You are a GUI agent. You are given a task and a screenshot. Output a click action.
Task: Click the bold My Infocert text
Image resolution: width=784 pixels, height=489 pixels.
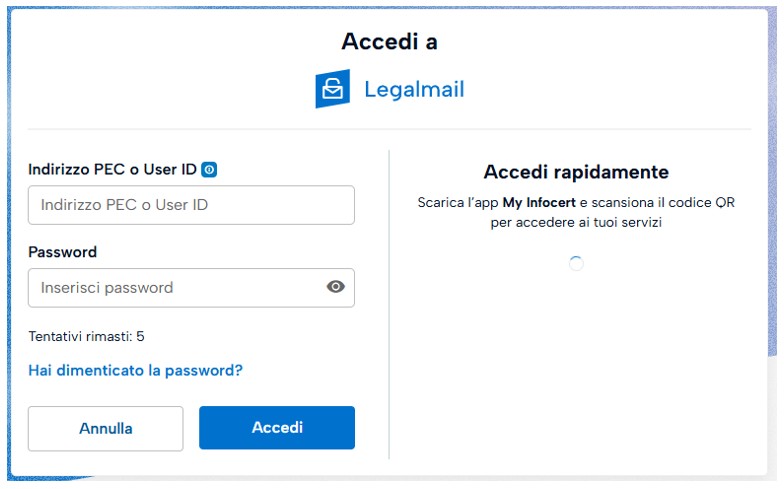coord(540,203)
